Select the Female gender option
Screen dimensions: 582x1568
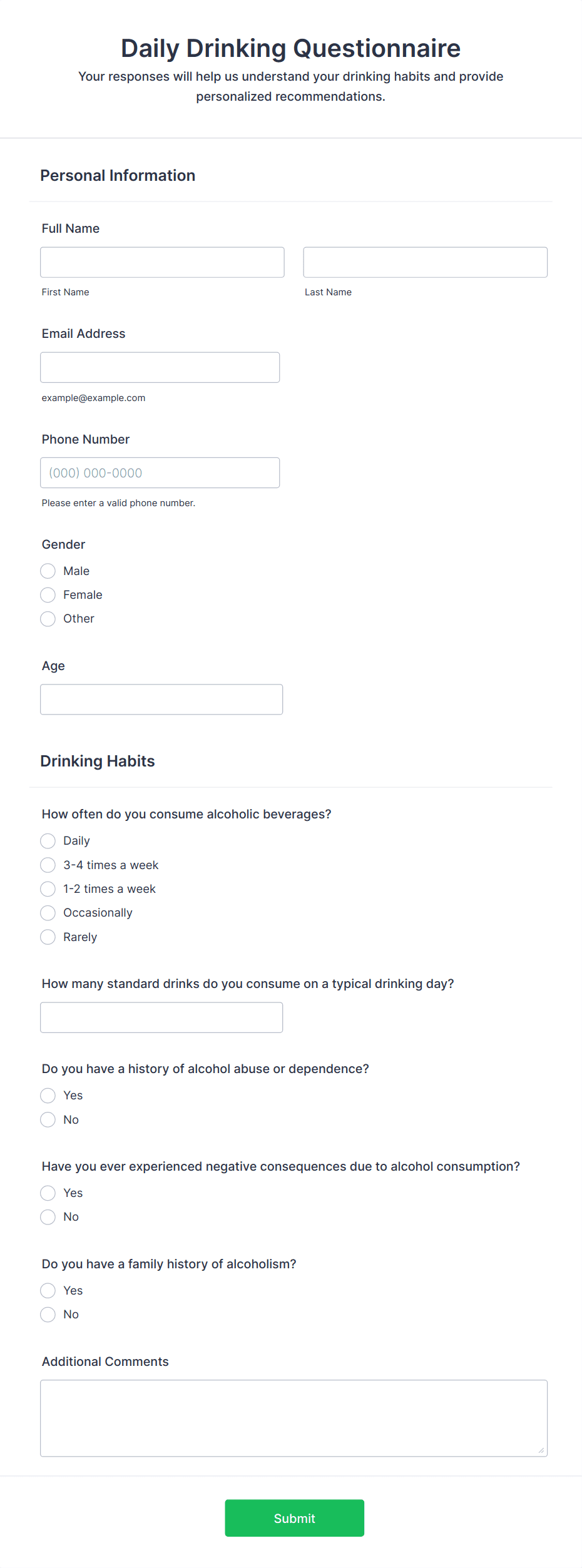(48, 594)
